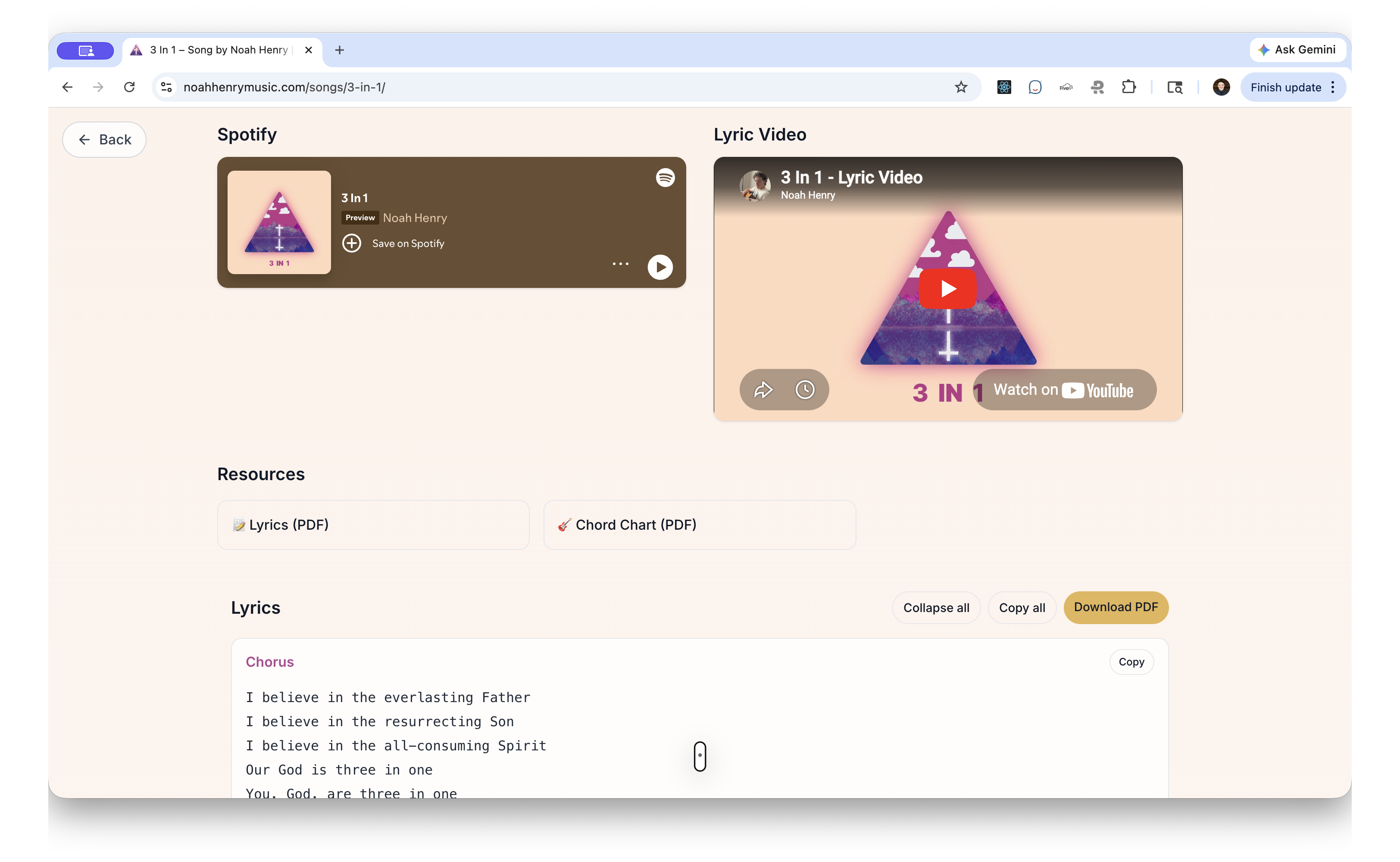Click Download PDF for the lyrics

click(1116, 607)
